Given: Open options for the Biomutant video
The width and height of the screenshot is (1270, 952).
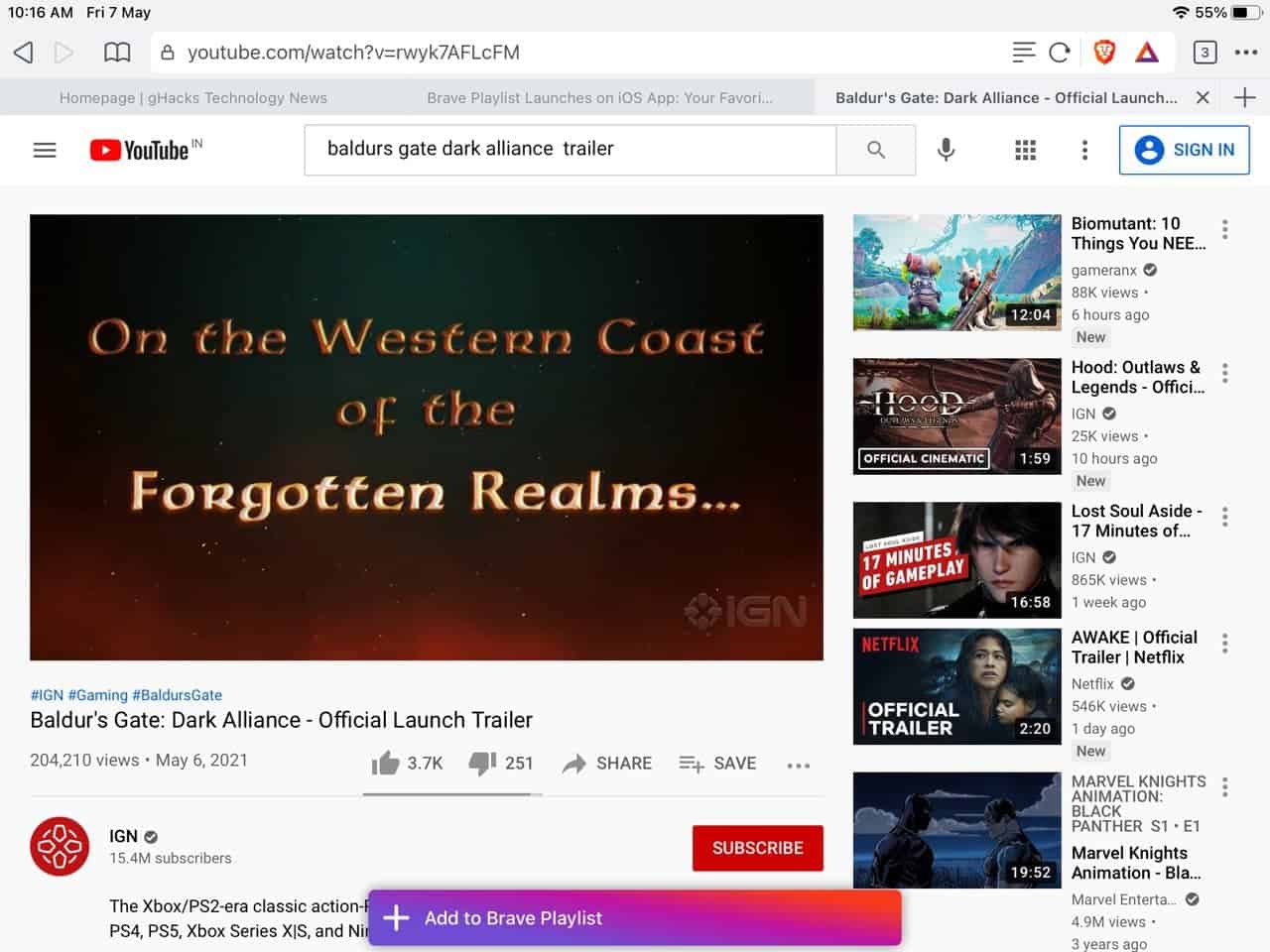Looking at the screenshot, I should pos(1225,230).
